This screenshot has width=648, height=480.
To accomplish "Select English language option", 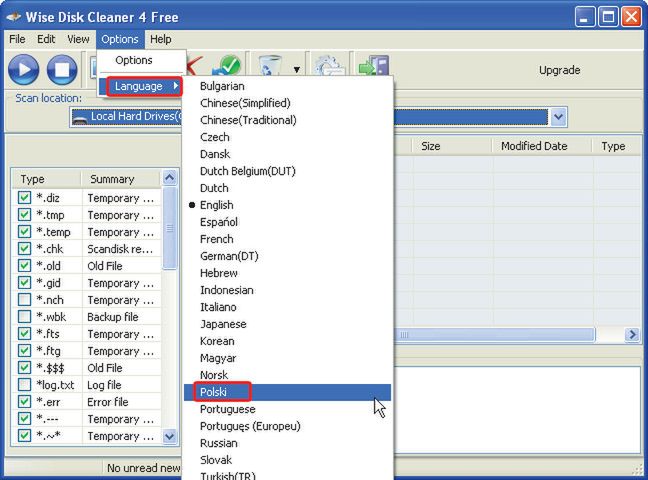I will [x=287, y=205].
